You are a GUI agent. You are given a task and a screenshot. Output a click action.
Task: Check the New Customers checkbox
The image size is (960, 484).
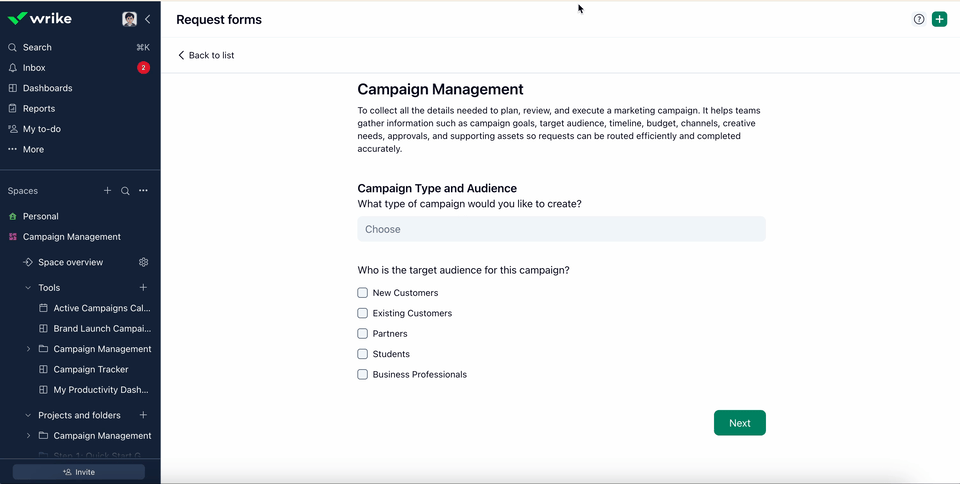[x=362, y=292]
